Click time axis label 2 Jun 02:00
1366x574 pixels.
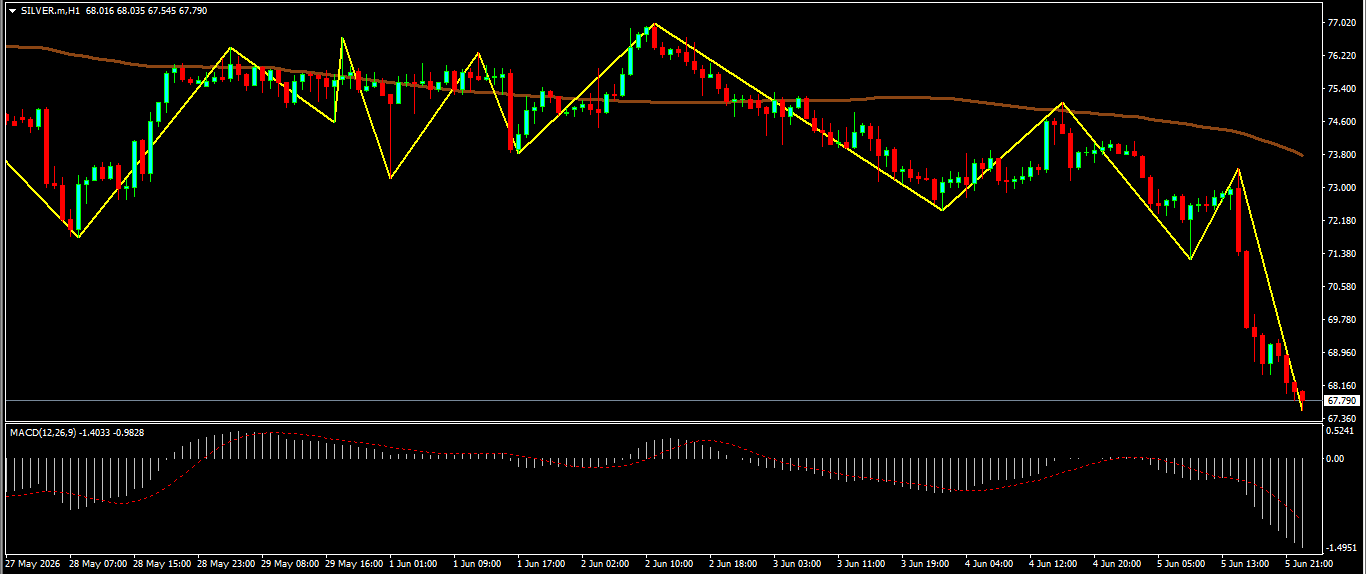point(605,564)
